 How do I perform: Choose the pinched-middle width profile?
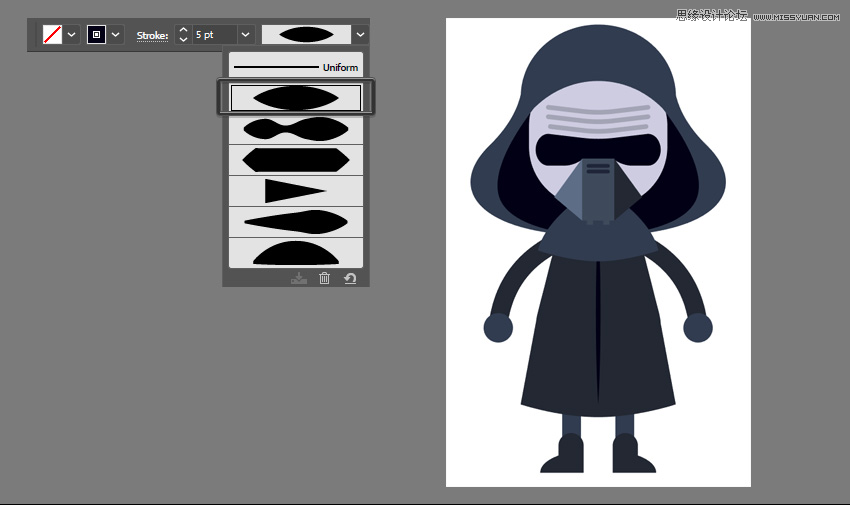click(x=296, y=129)
